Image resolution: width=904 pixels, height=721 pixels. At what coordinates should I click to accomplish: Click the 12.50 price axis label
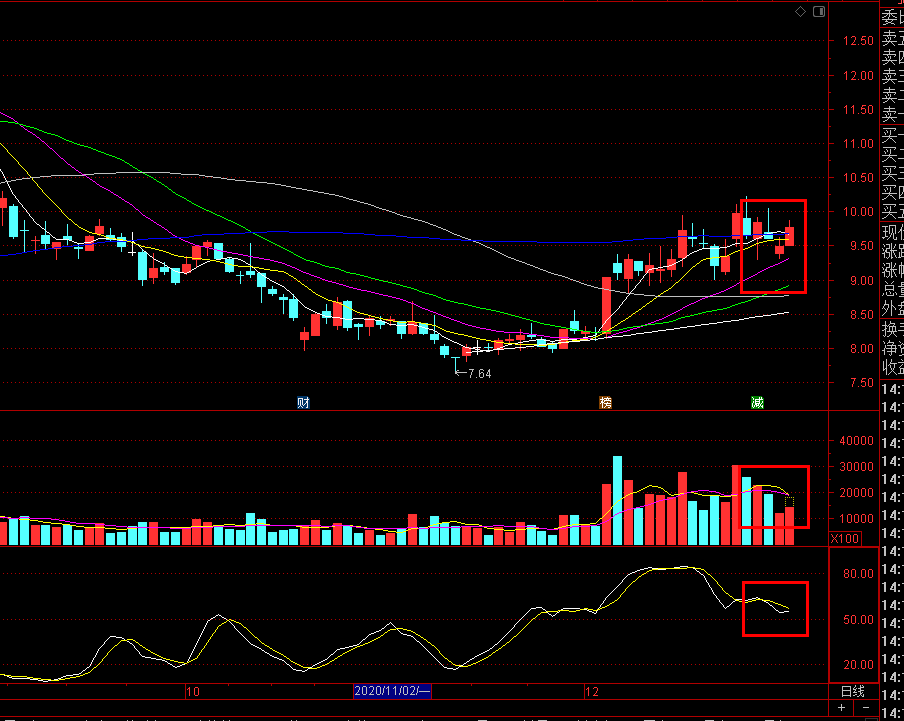[x=858, y=41]
